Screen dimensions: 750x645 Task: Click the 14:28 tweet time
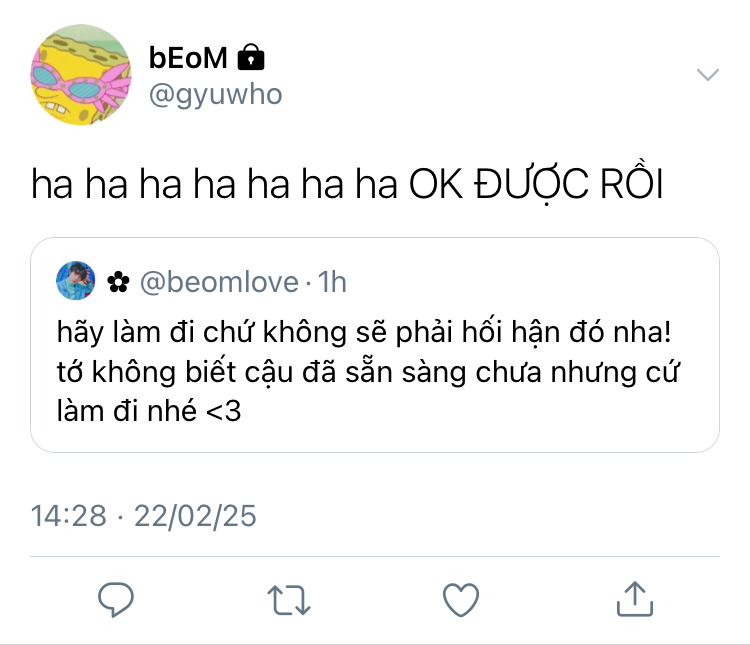tap(68, 516)
